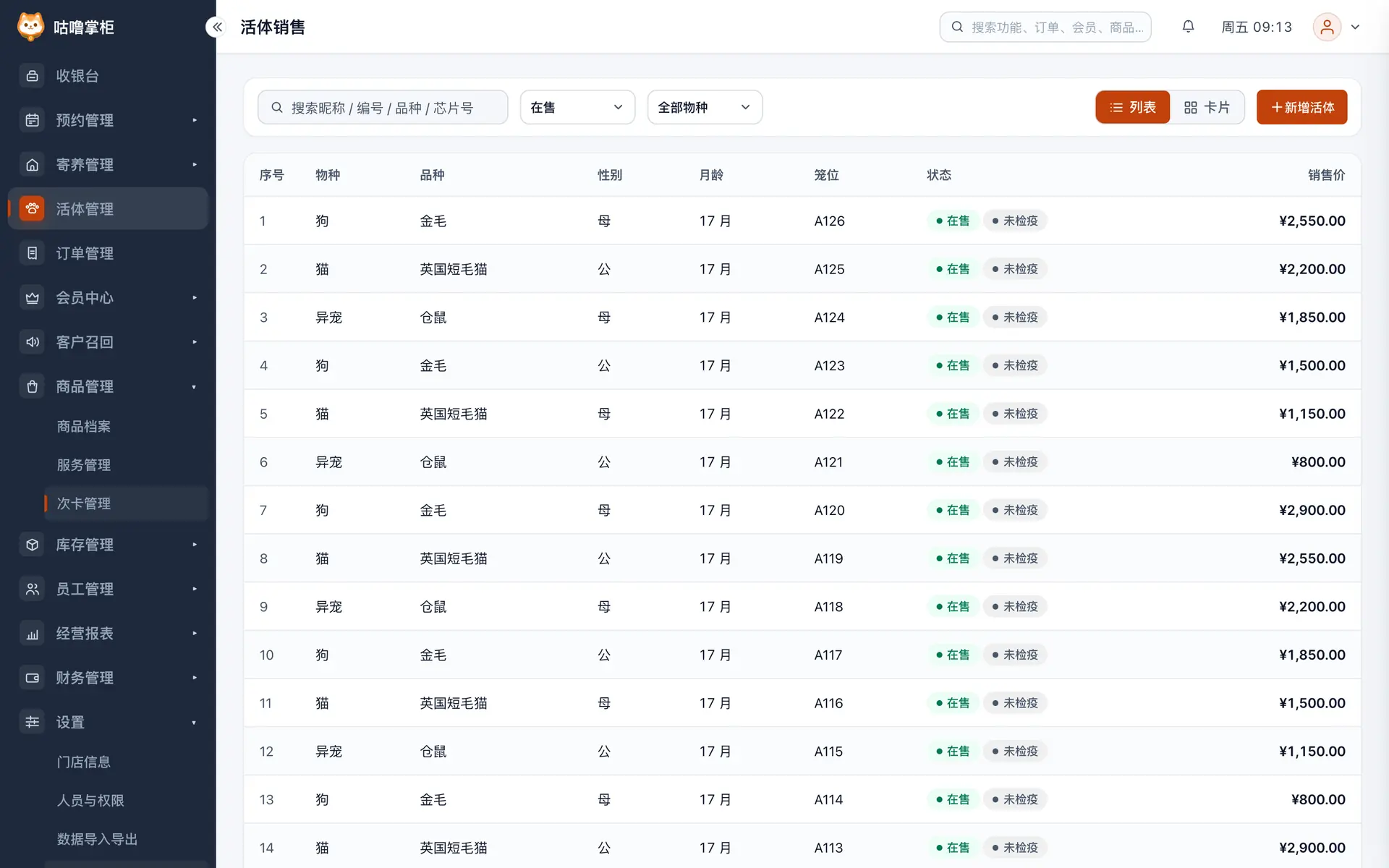This screenshot has width=1389, height=868.
Task: Switch to 卡片 card view
Action: pyautogui.click(x=1207, y=107)
